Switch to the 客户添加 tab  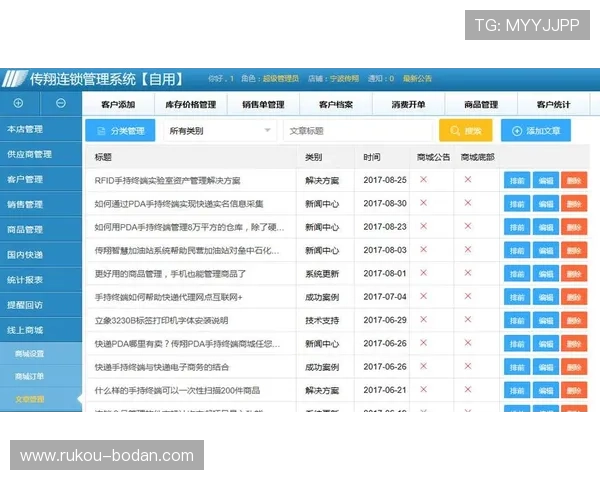[118, 104]
